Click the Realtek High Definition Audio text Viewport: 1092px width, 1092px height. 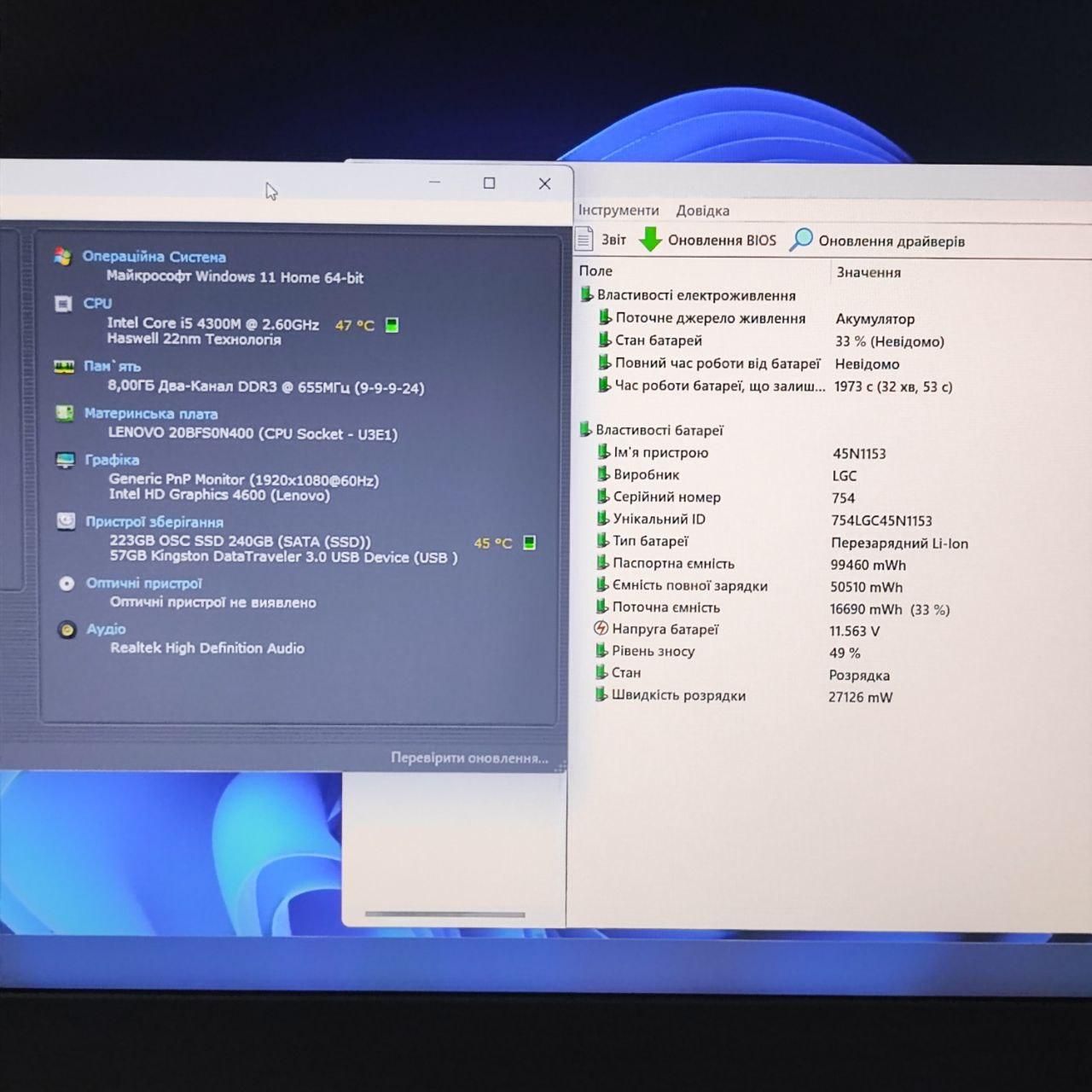coord(207,648)
